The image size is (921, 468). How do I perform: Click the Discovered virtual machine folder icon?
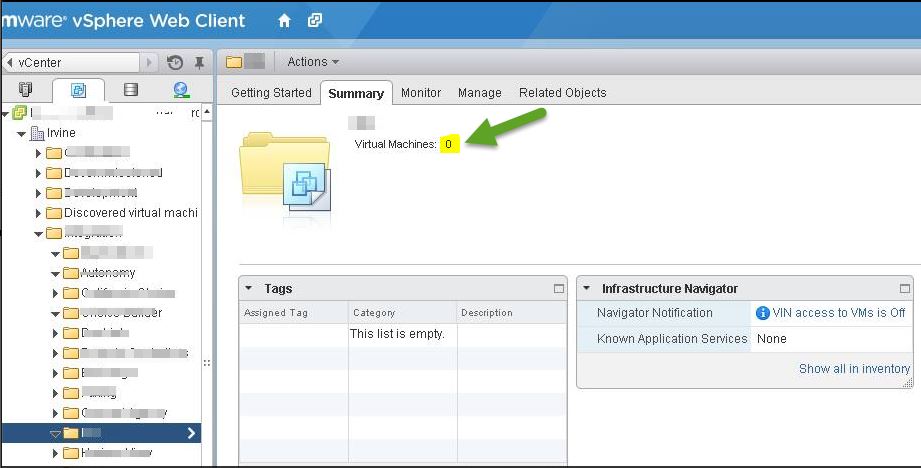(x=53, y=213)
